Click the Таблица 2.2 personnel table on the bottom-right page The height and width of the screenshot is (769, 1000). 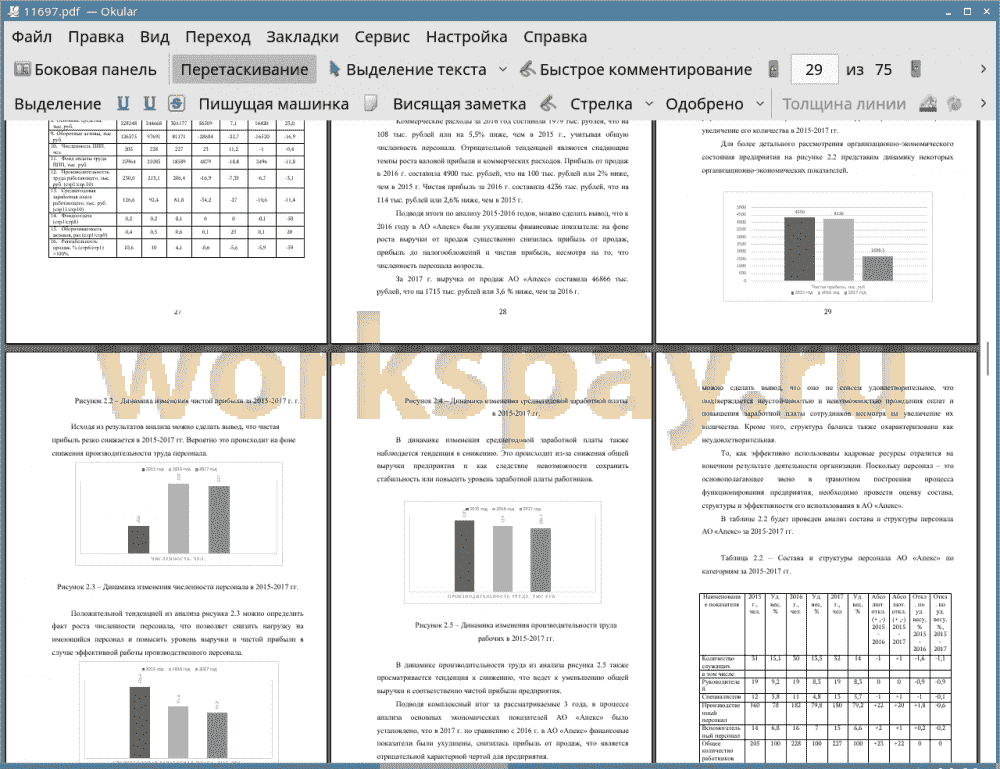click(x=825, y=677)
